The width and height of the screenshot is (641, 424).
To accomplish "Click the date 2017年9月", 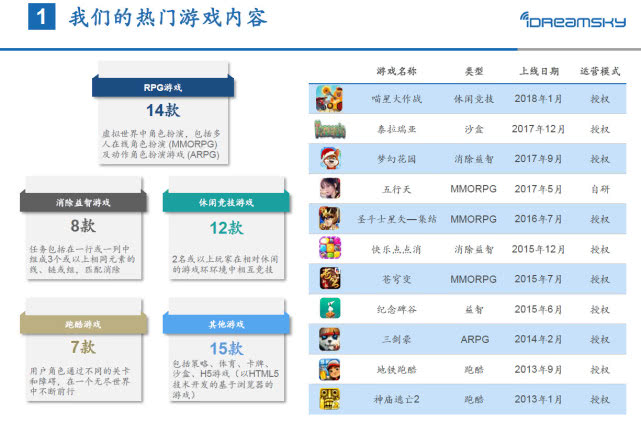I will (538, 159).
